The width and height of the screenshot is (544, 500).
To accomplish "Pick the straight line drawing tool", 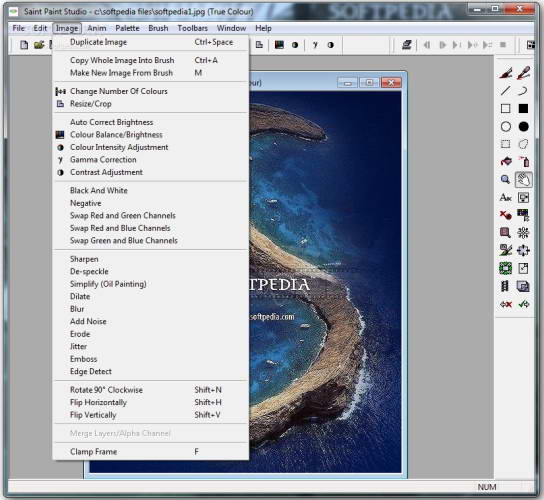I will (505, 91).
